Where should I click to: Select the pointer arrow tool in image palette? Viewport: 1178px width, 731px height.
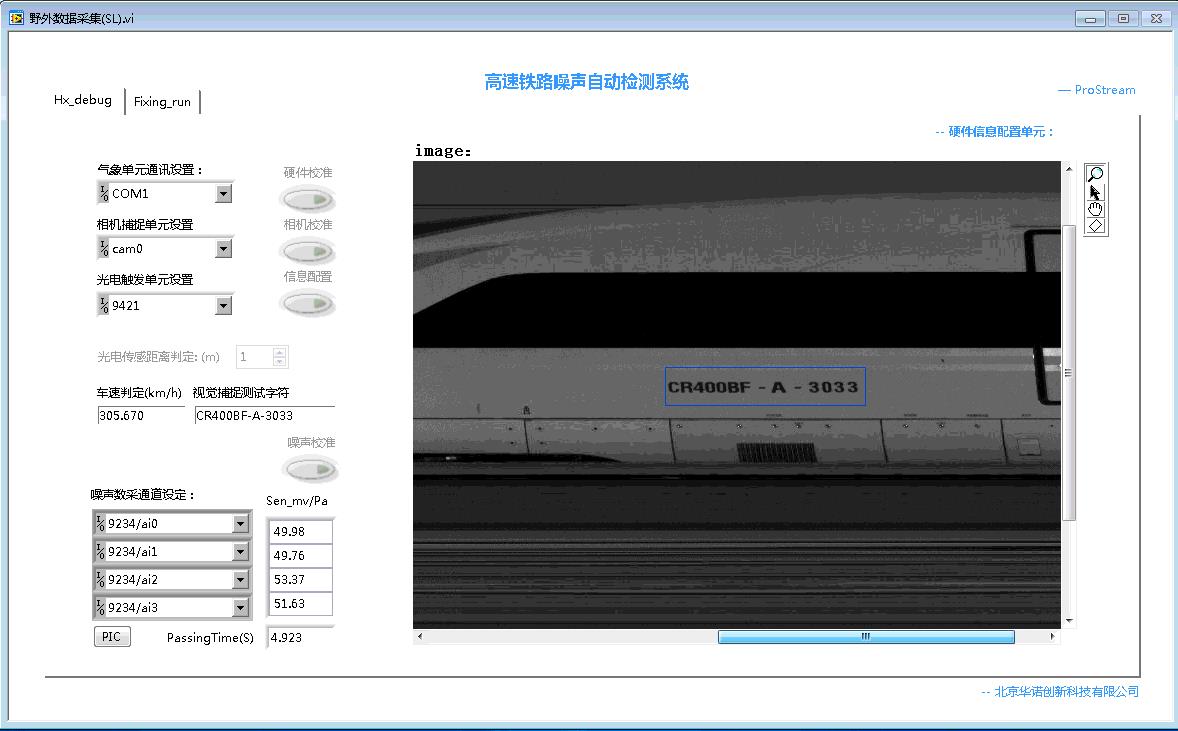click(x=1095, y=192)
